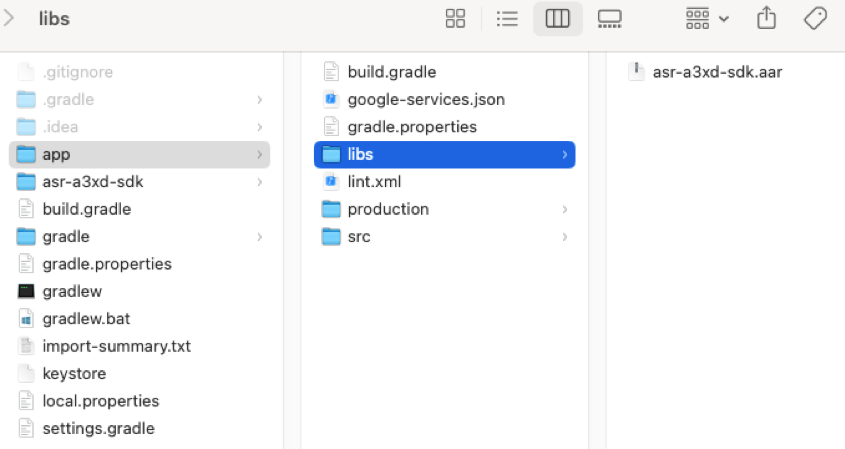Select the highlighted libs folder
The height and width of the screenshot is (449, 845).
pos(360,154)
